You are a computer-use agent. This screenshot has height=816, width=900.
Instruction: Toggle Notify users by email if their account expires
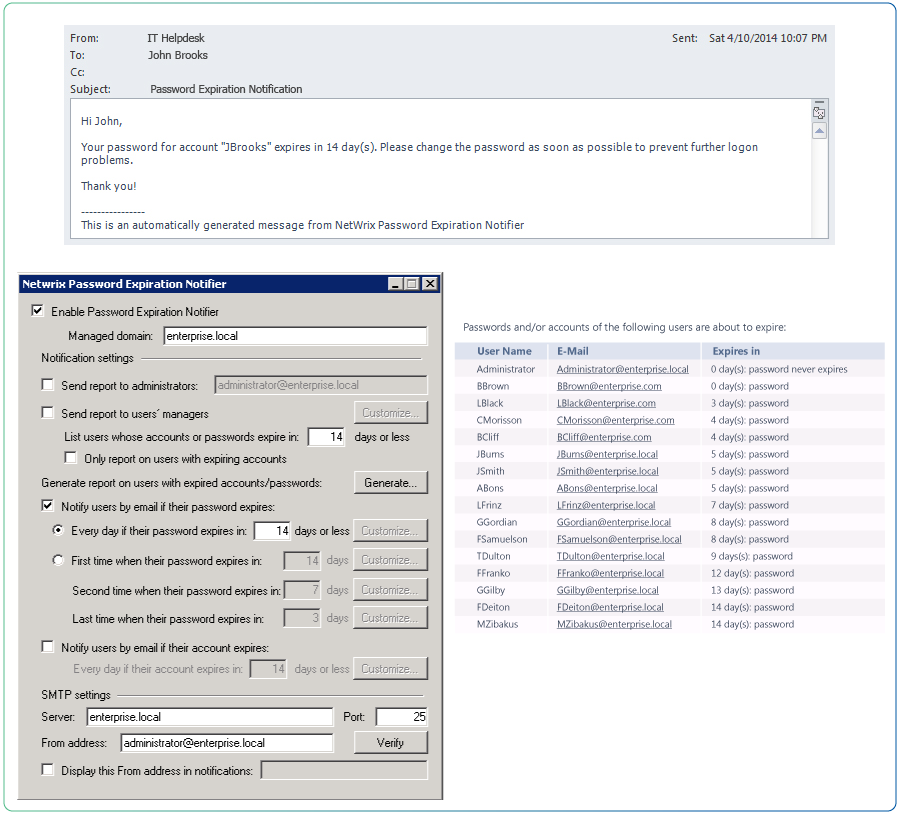point(48,647)
